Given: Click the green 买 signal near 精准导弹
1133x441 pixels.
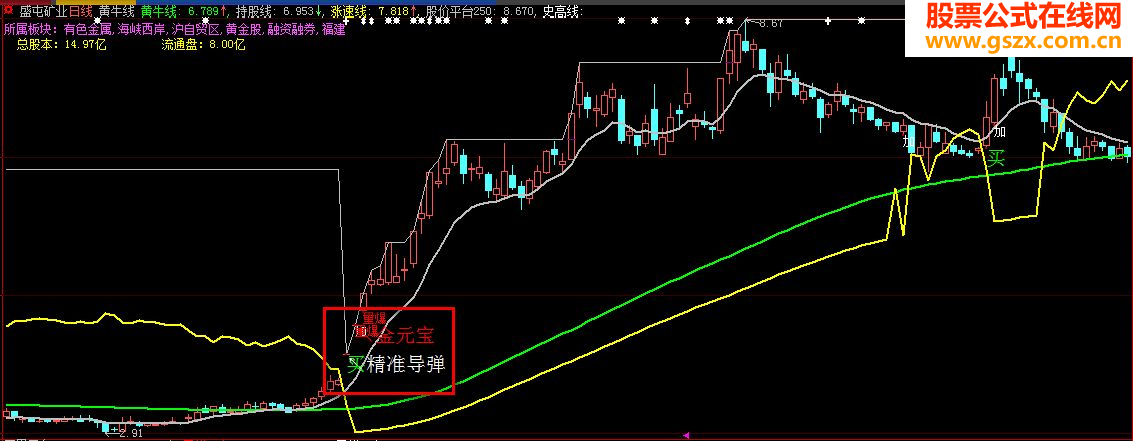Looking at the screenshot, I should (356, 364).
